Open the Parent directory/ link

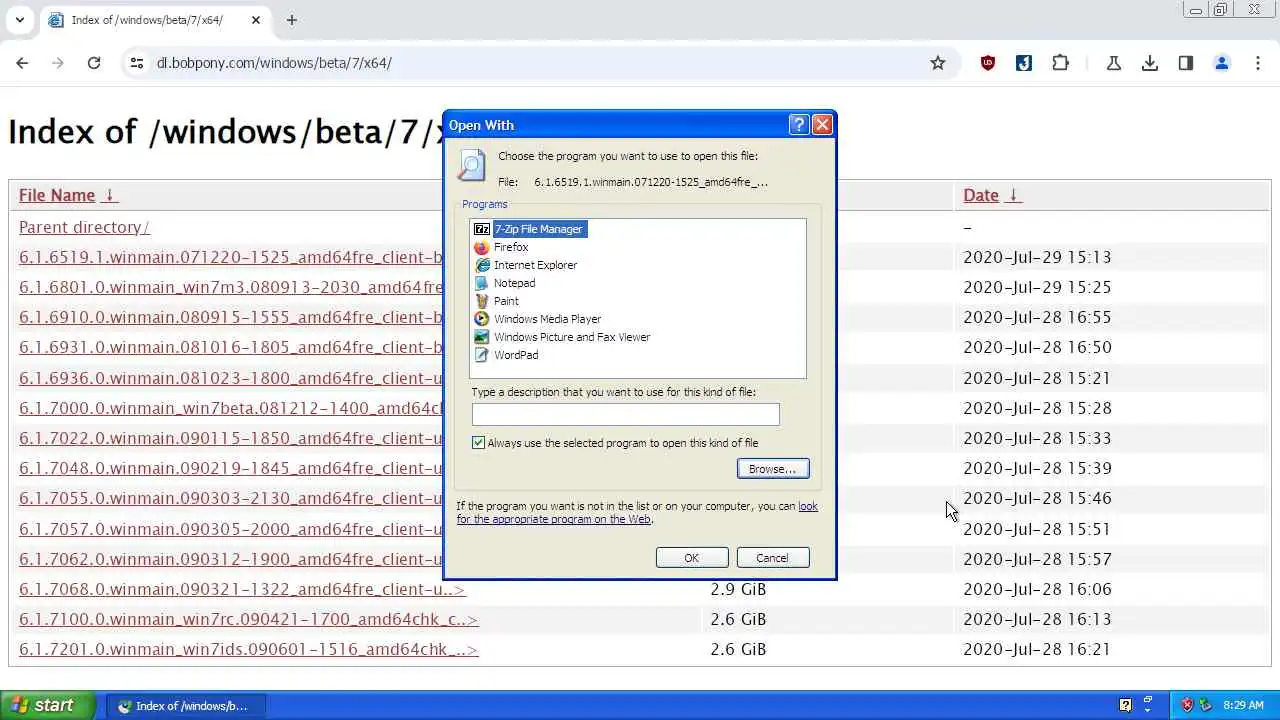click(x=84, y=227)
